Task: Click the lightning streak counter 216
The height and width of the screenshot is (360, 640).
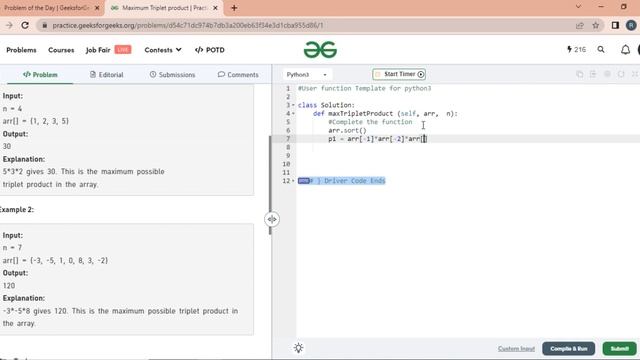Action: [x=576, y=49]
